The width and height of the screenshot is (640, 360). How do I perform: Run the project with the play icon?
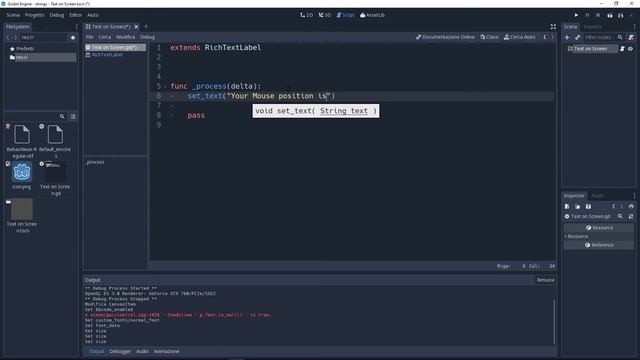[576, 15]
